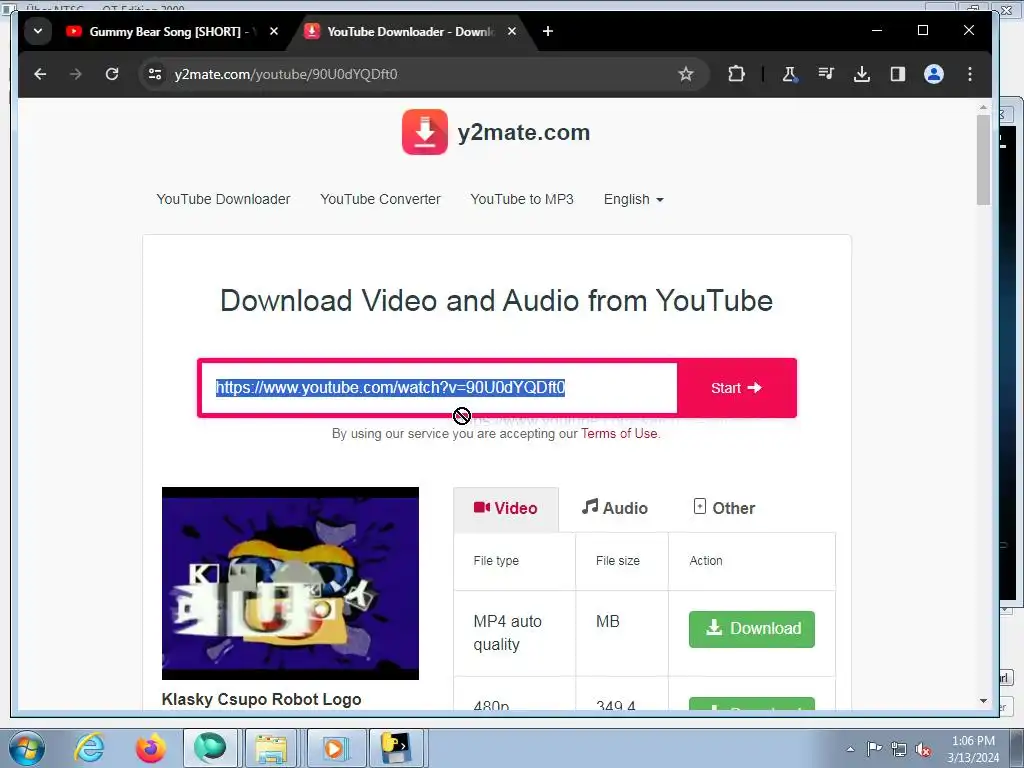Image resolution: width=1024 pixels, height=768 pixels.
Task: Click the browser forward arrow
Action: pyautogui.click(x=76, y=74)
